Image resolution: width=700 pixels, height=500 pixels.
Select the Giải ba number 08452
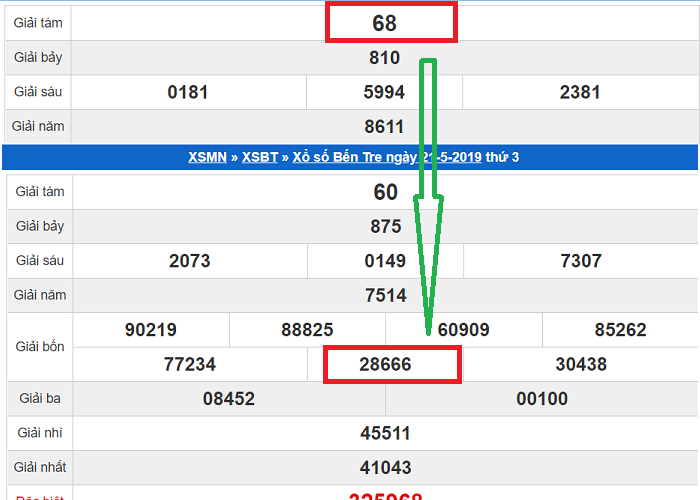coord(229,399)
